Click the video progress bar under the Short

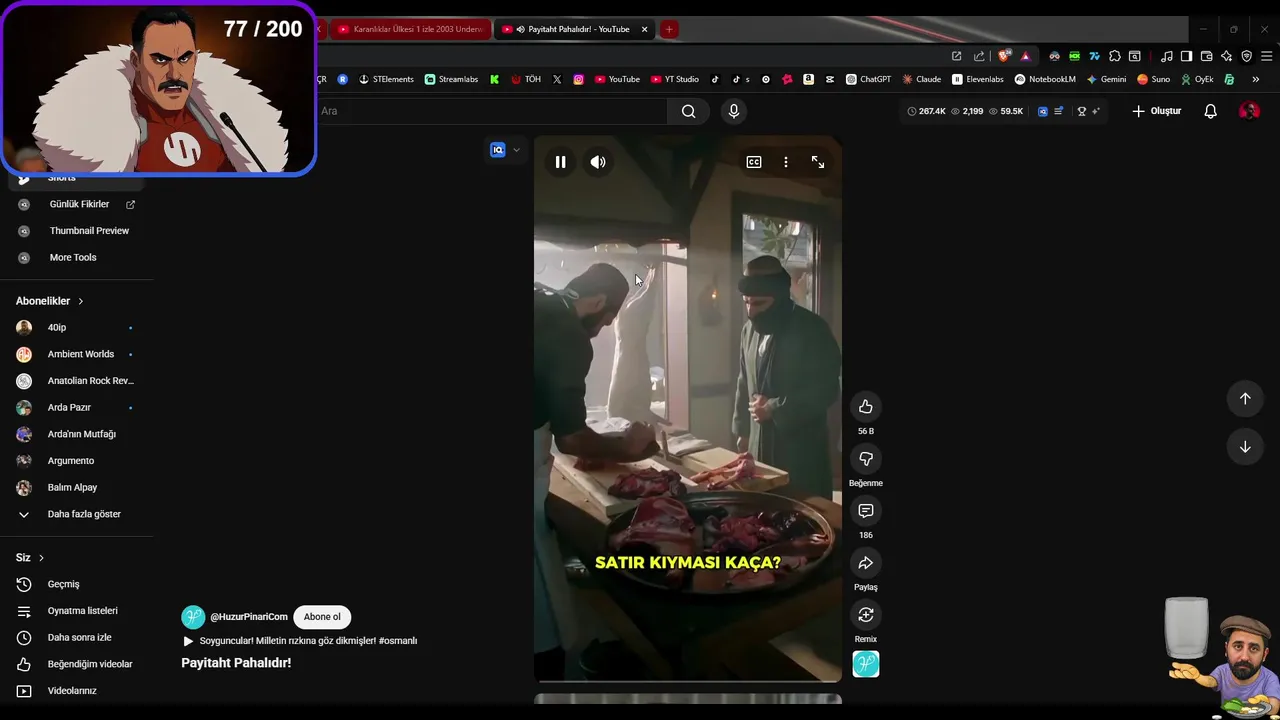click(x=688, y=681)
